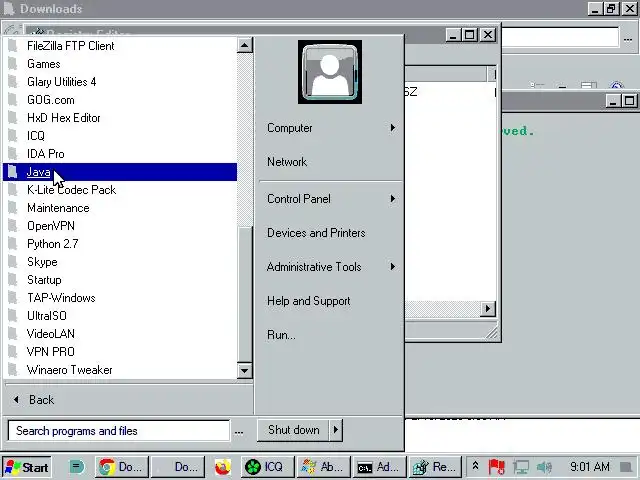The height and width of the screenshot is (480, 640).
Task: Click the ellipsis at the Downloads toolbar end
Action: 628,40
